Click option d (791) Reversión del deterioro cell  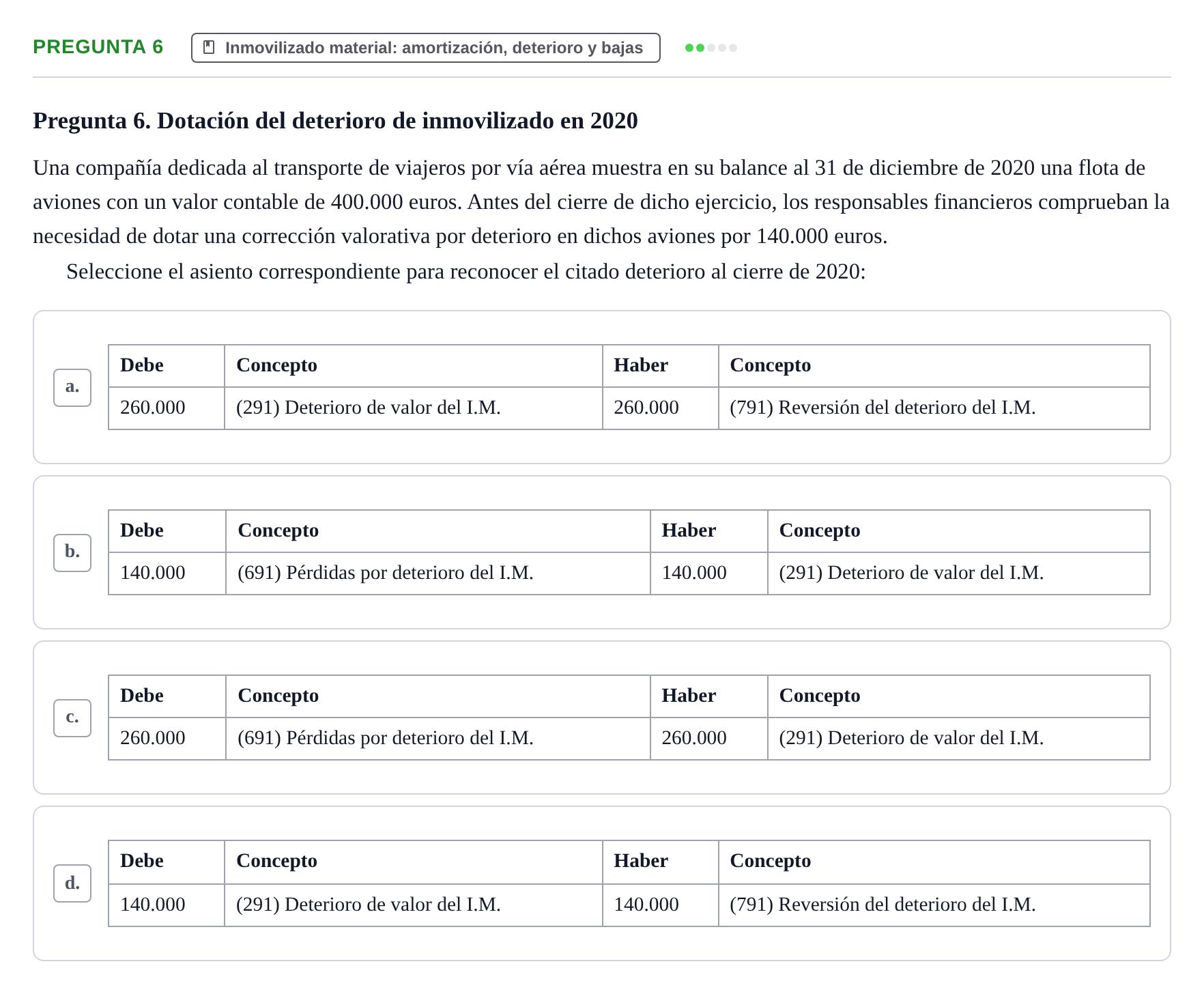(x=934, y=905)
